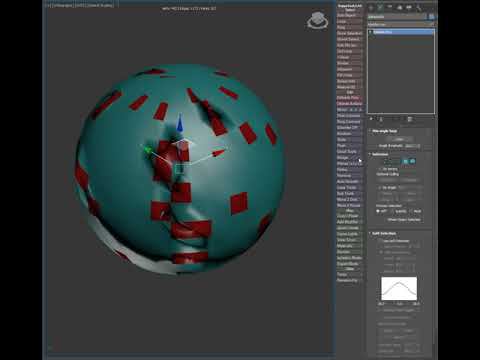Click the Render script button
The width and height of the screenshot is (480, 360).
tap(349, 252)
